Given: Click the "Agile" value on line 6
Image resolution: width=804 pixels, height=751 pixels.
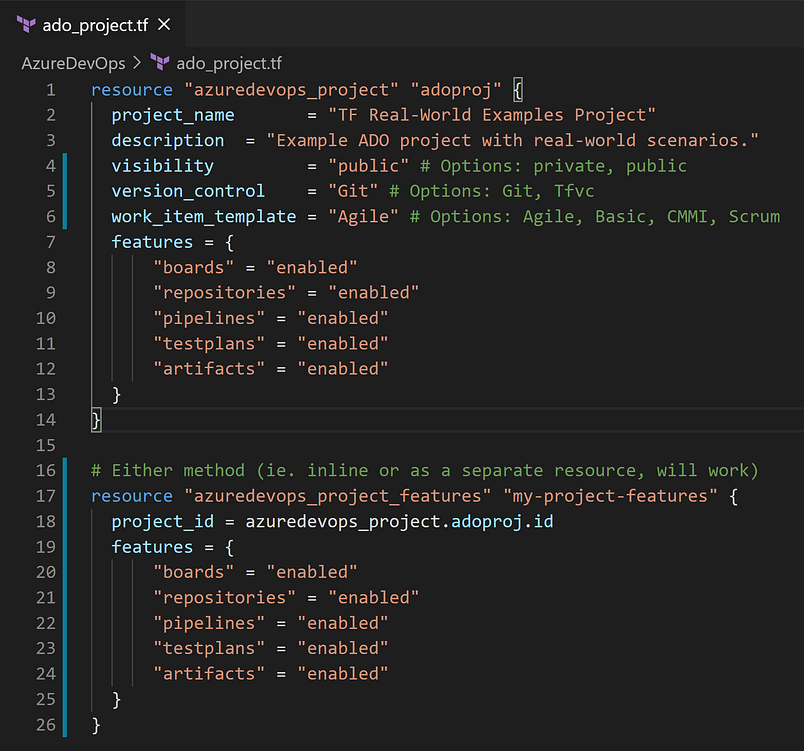Looking at the screenshot, I should click(363, 216).
